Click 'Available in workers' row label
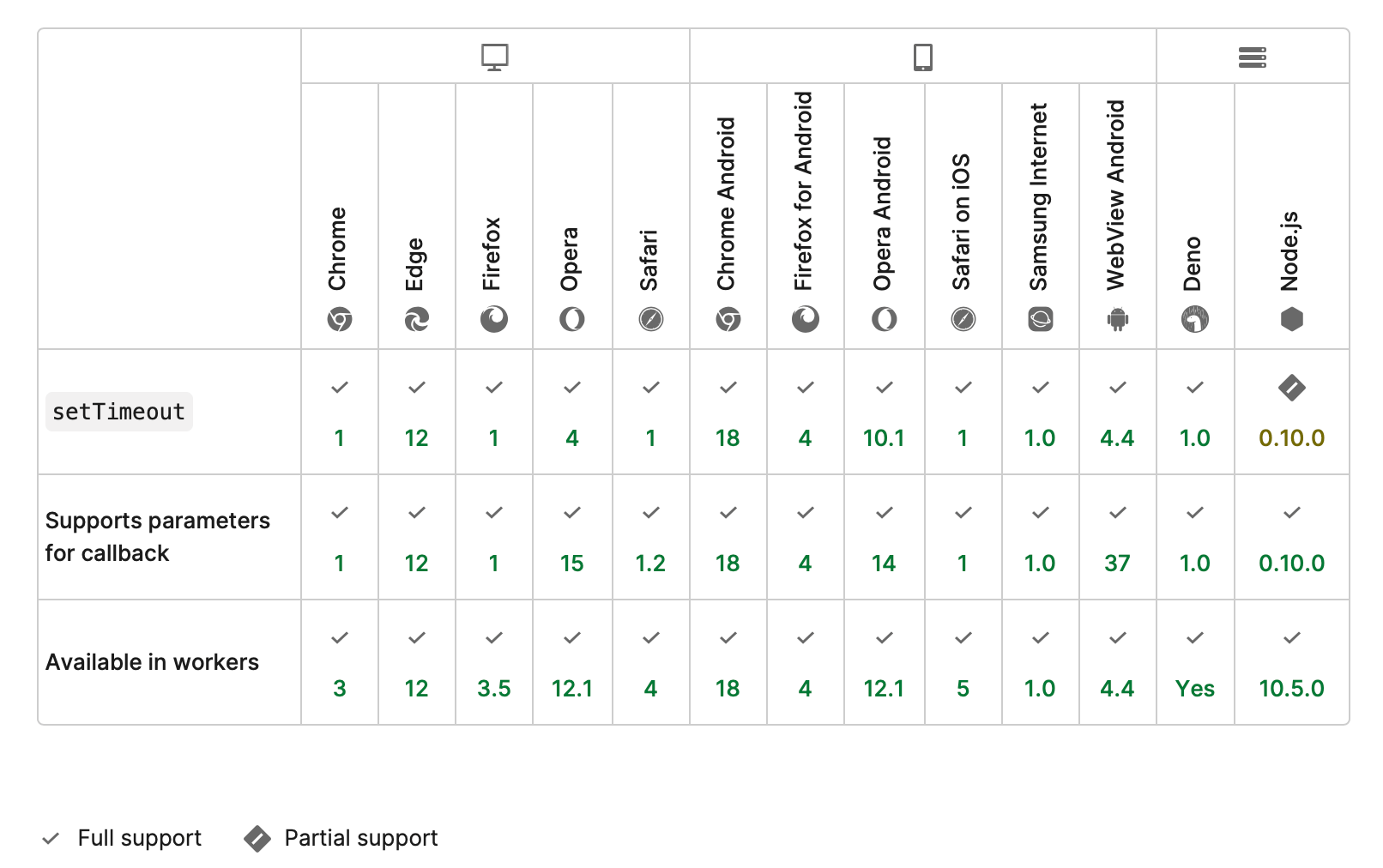 pyautogui.click(x=152, y=662)
